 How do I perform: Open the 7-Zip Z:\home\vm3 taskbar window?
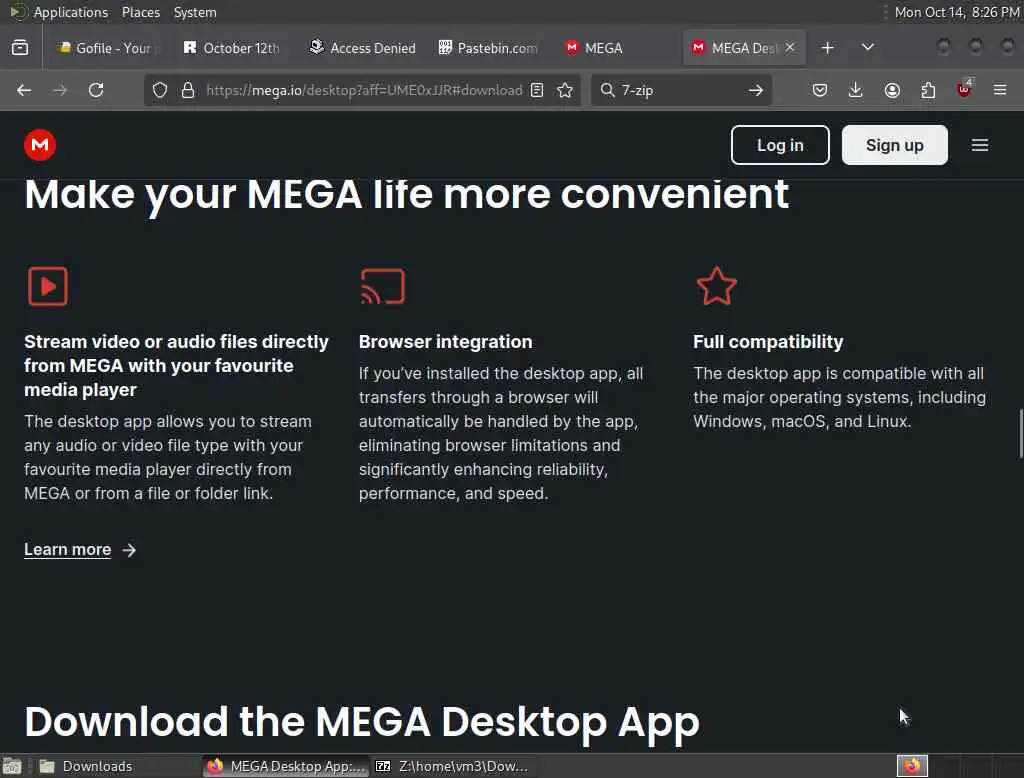453,766
